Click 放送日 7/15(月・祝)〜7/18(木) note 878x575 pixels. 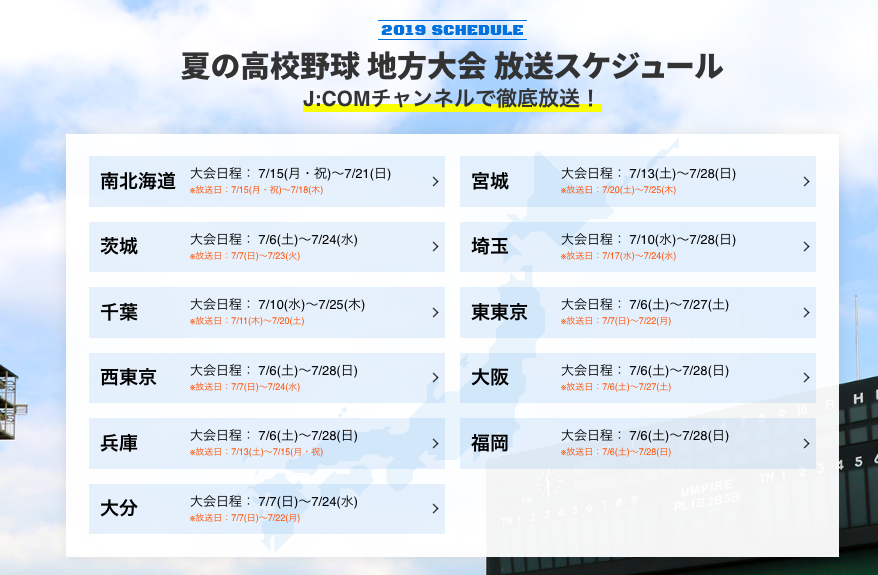[x=256, y=190]
